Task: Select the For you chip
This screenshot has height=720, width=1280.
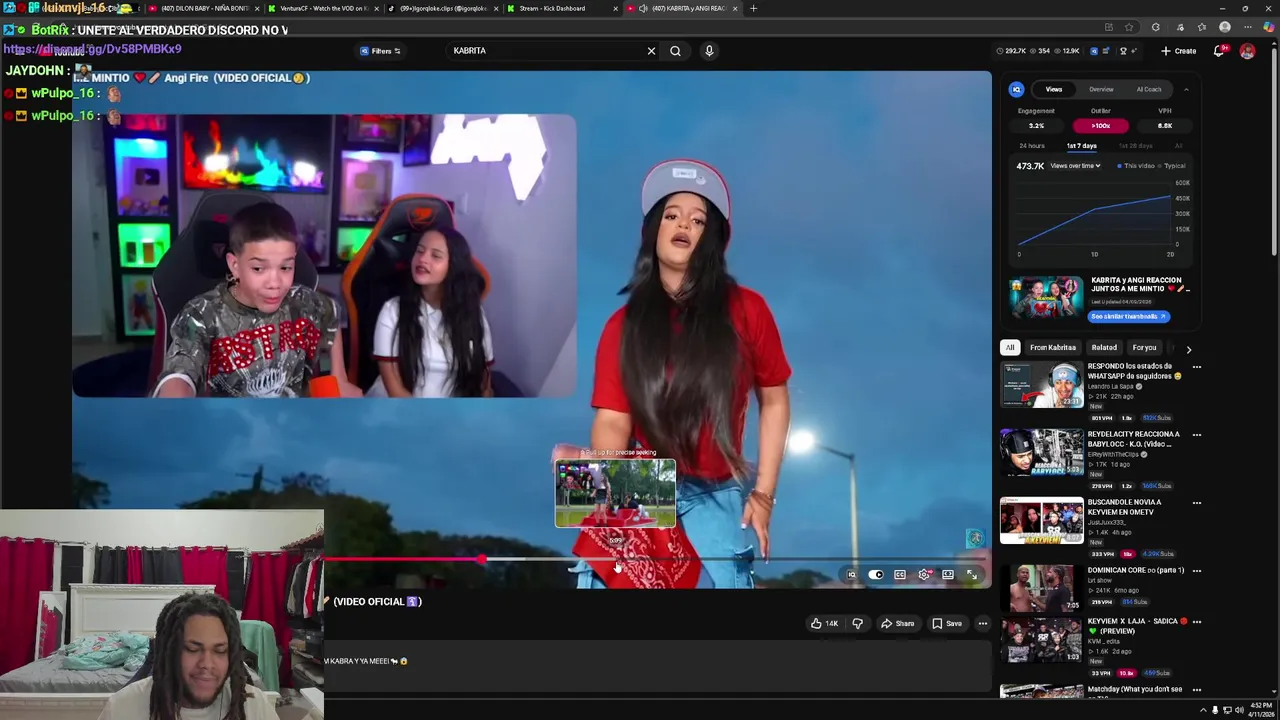Action: 1144,348
